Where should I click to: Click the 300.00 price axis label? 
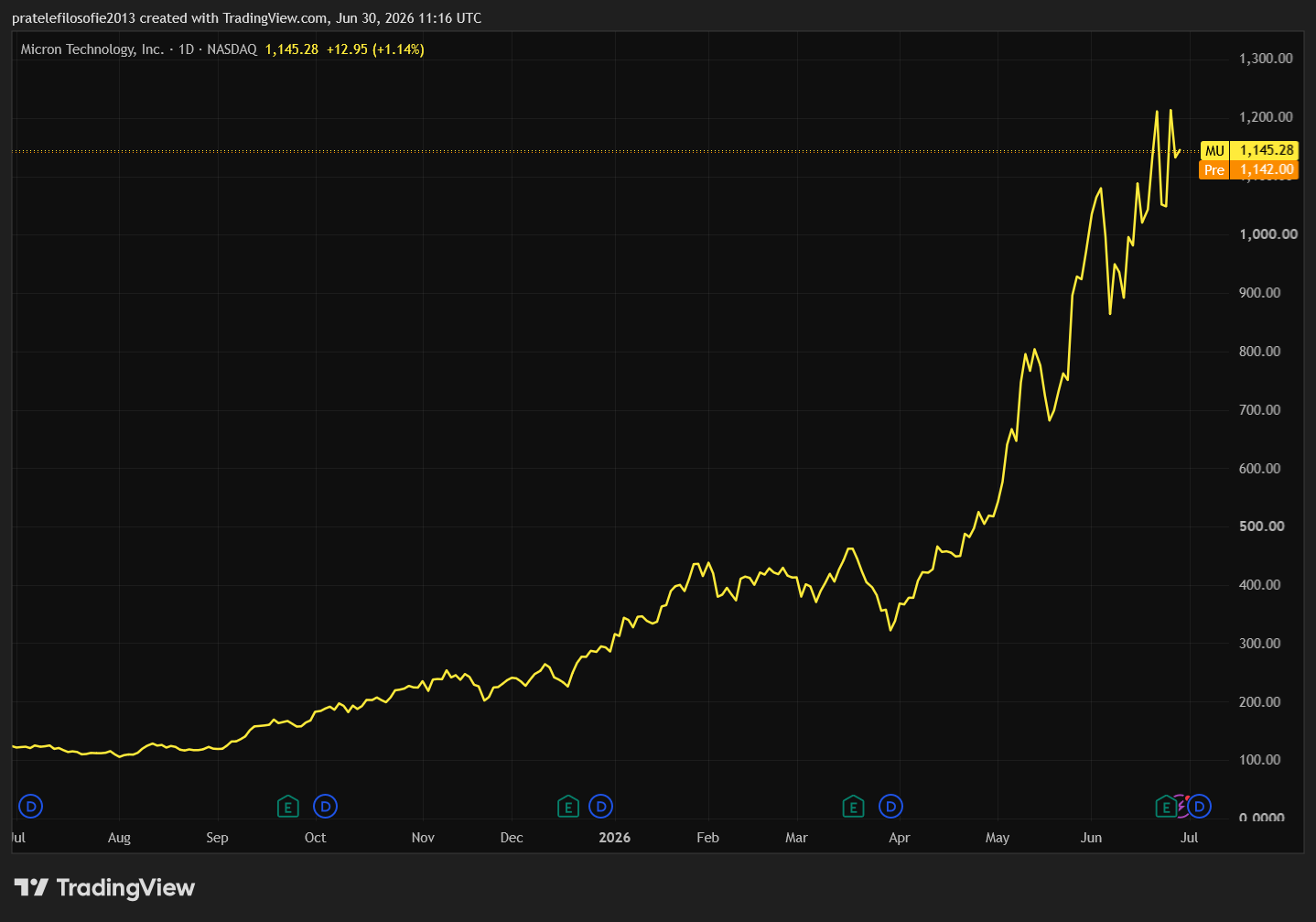1260,644
